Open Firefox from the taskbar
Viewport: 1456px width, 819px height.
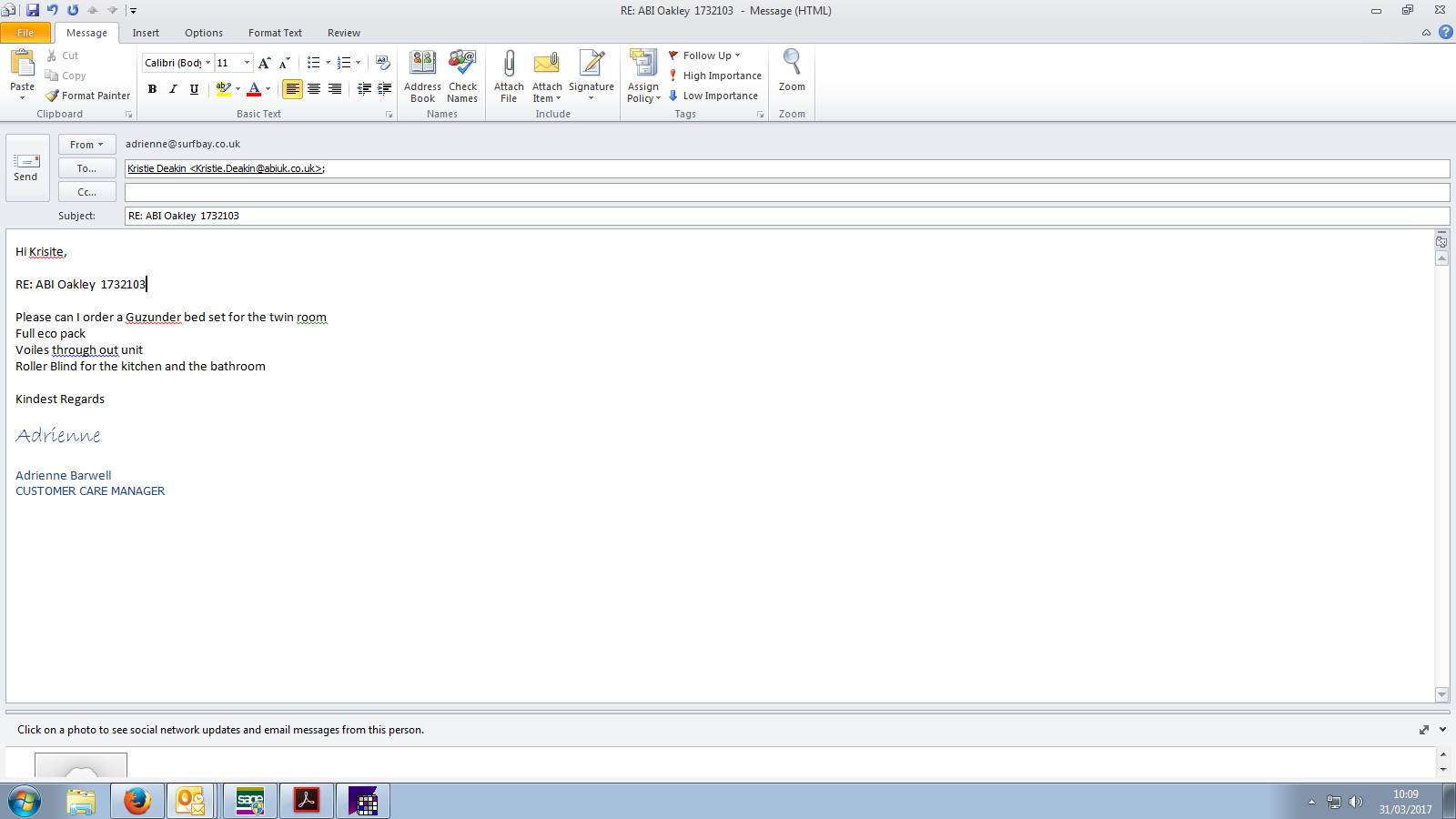137,802
